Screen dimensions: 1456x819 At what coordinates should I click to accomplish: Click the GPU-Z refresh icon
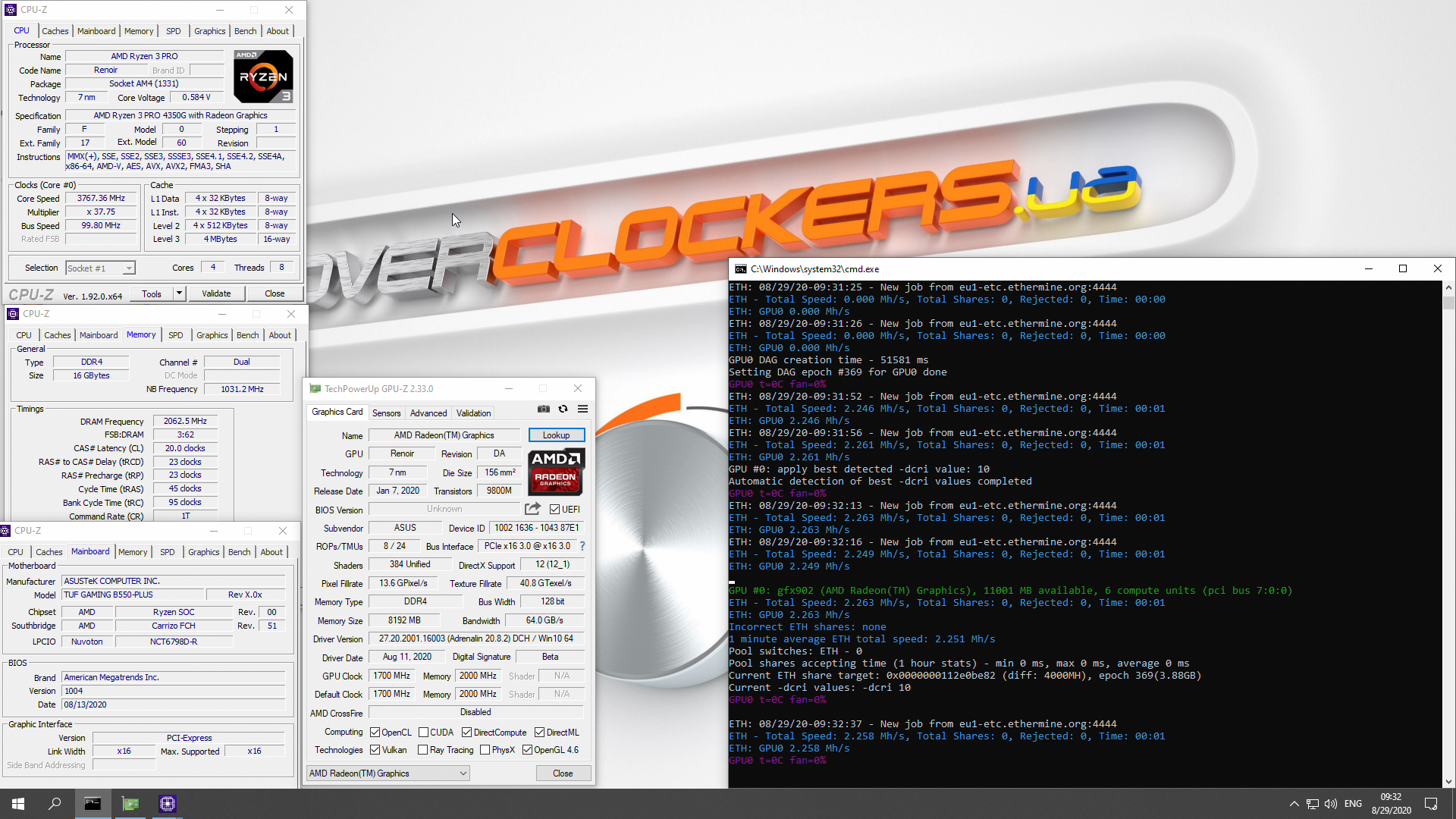point(563,409)
